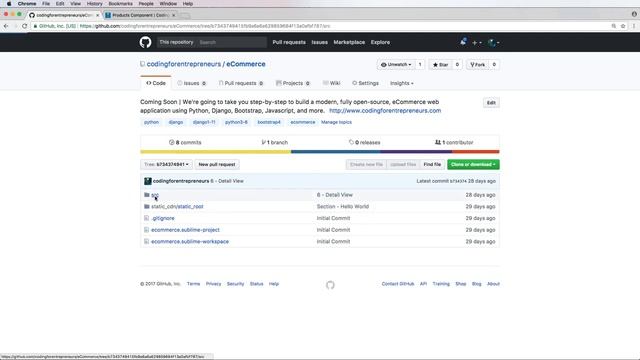Image resolution: width=640 pixels, height=360 pixels.
Task: Click the This repository search scope label
Action: [176, 42]
